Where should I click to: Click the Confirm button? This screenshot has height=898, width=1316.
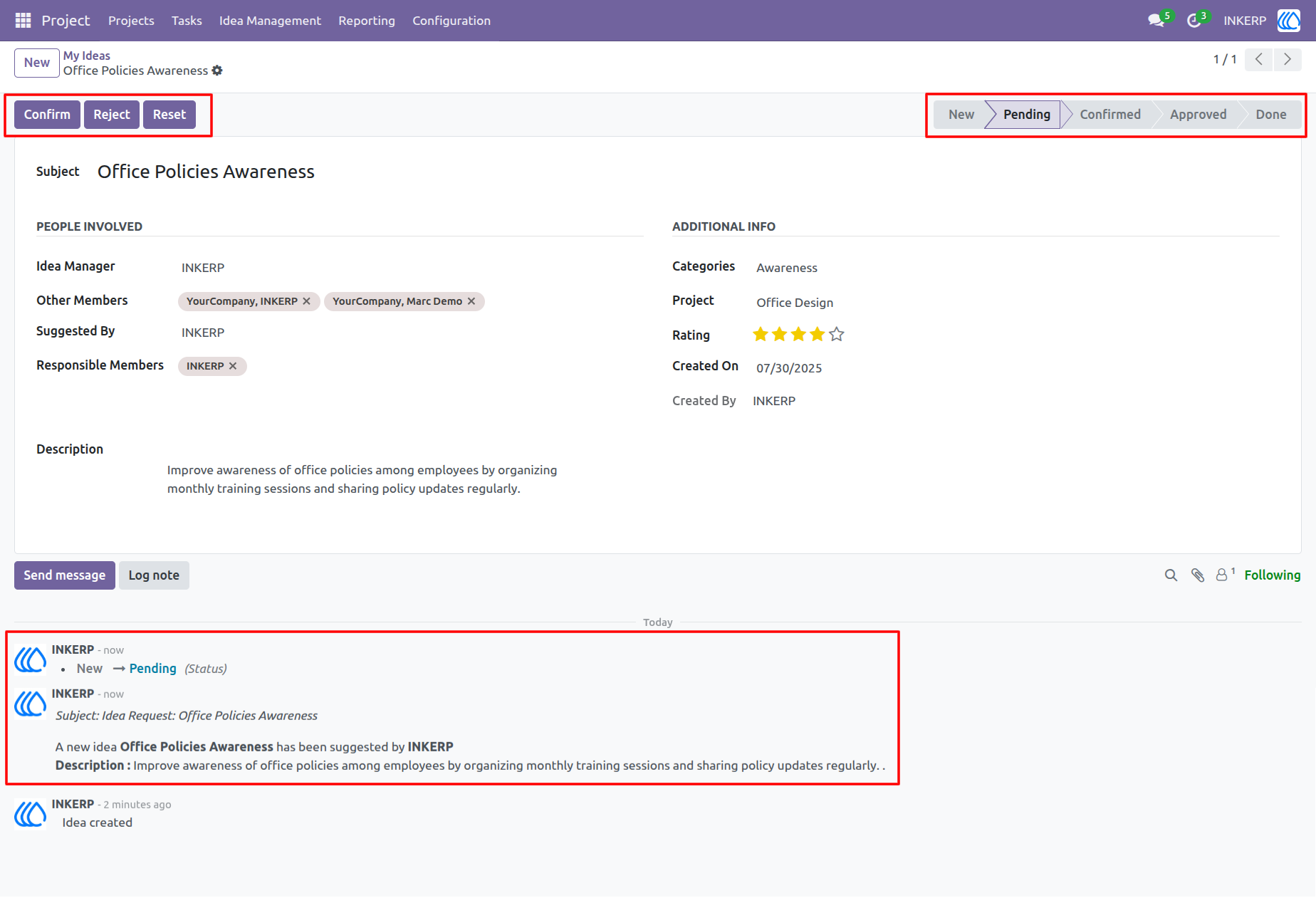click(47, 115)
